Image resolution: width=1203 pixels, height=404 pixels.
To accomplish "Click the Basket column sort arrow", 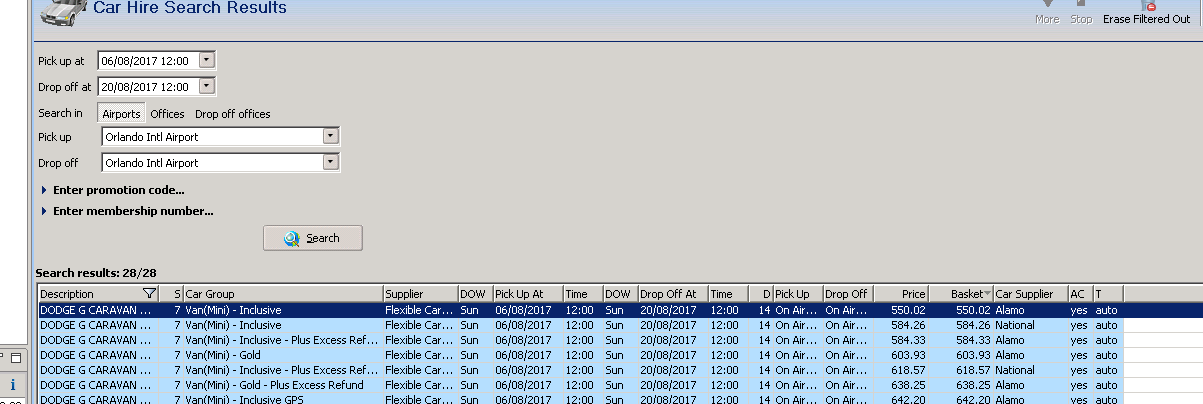I will (x=988, y=294).
